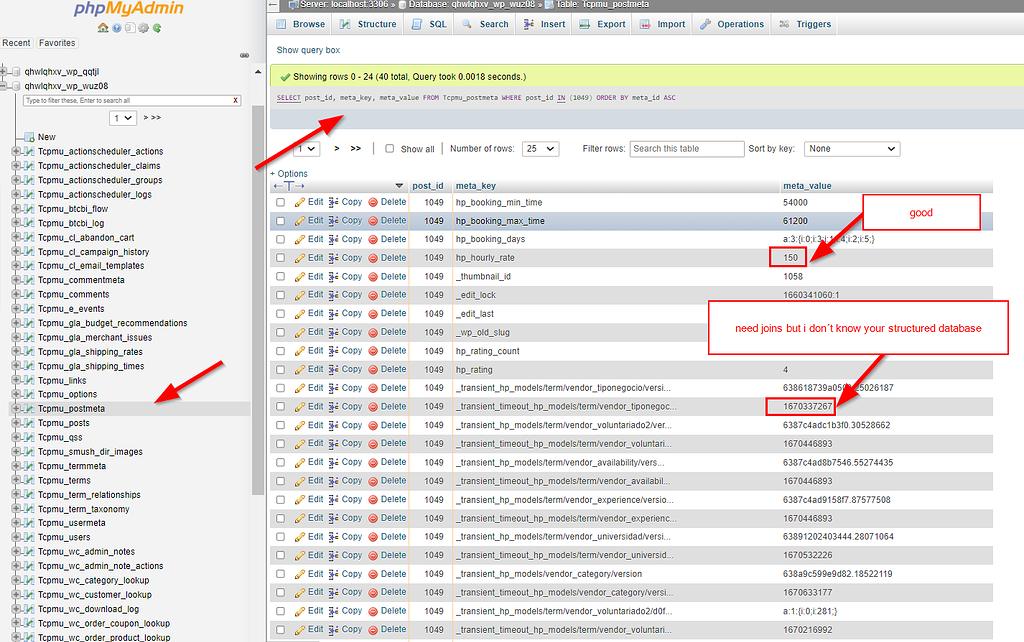Enable the Show all checkbox

point(388,149)
